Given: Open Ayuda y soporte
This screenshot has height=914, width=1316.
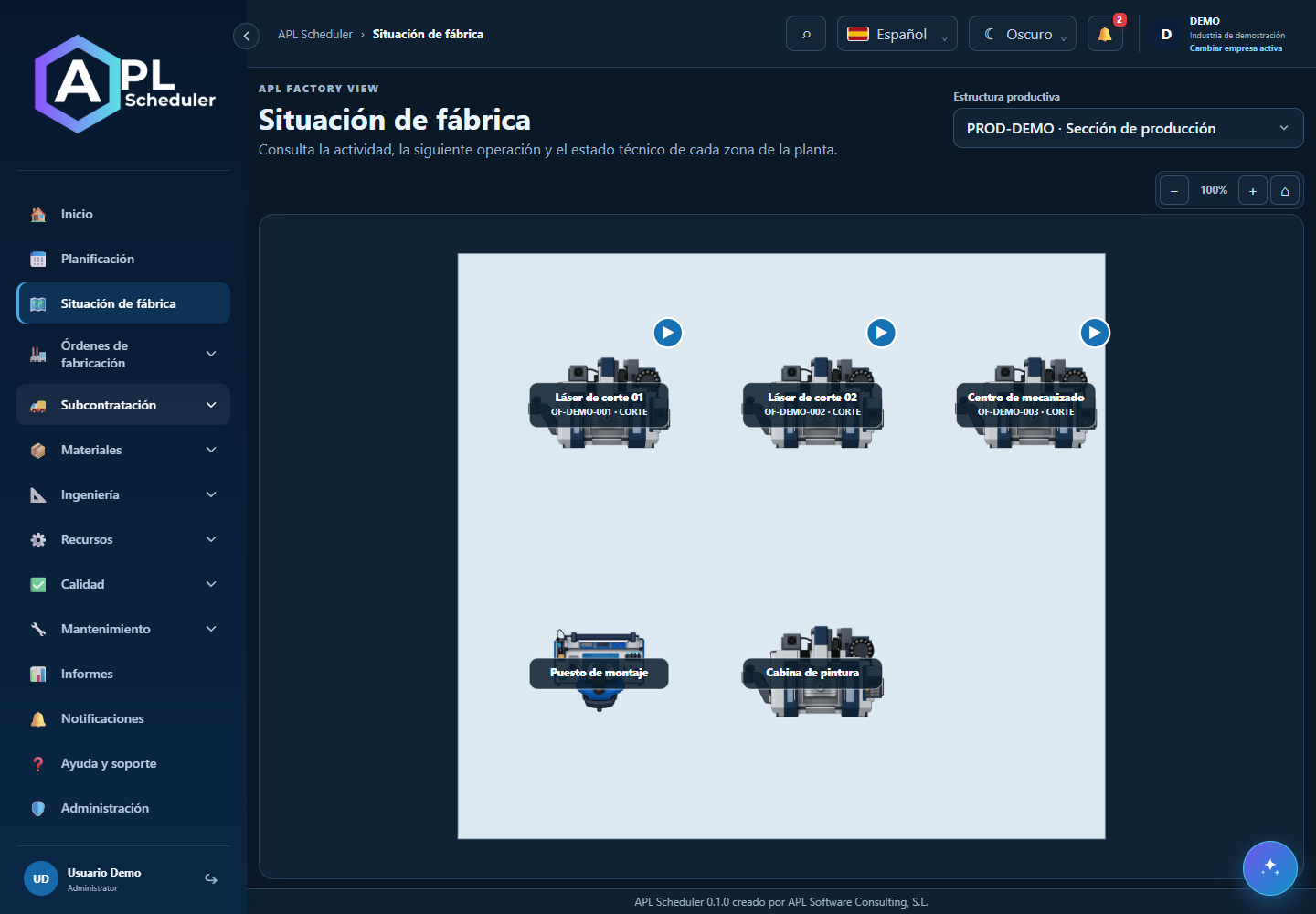Looking at the screenshot, I should (x=123, y=763).
